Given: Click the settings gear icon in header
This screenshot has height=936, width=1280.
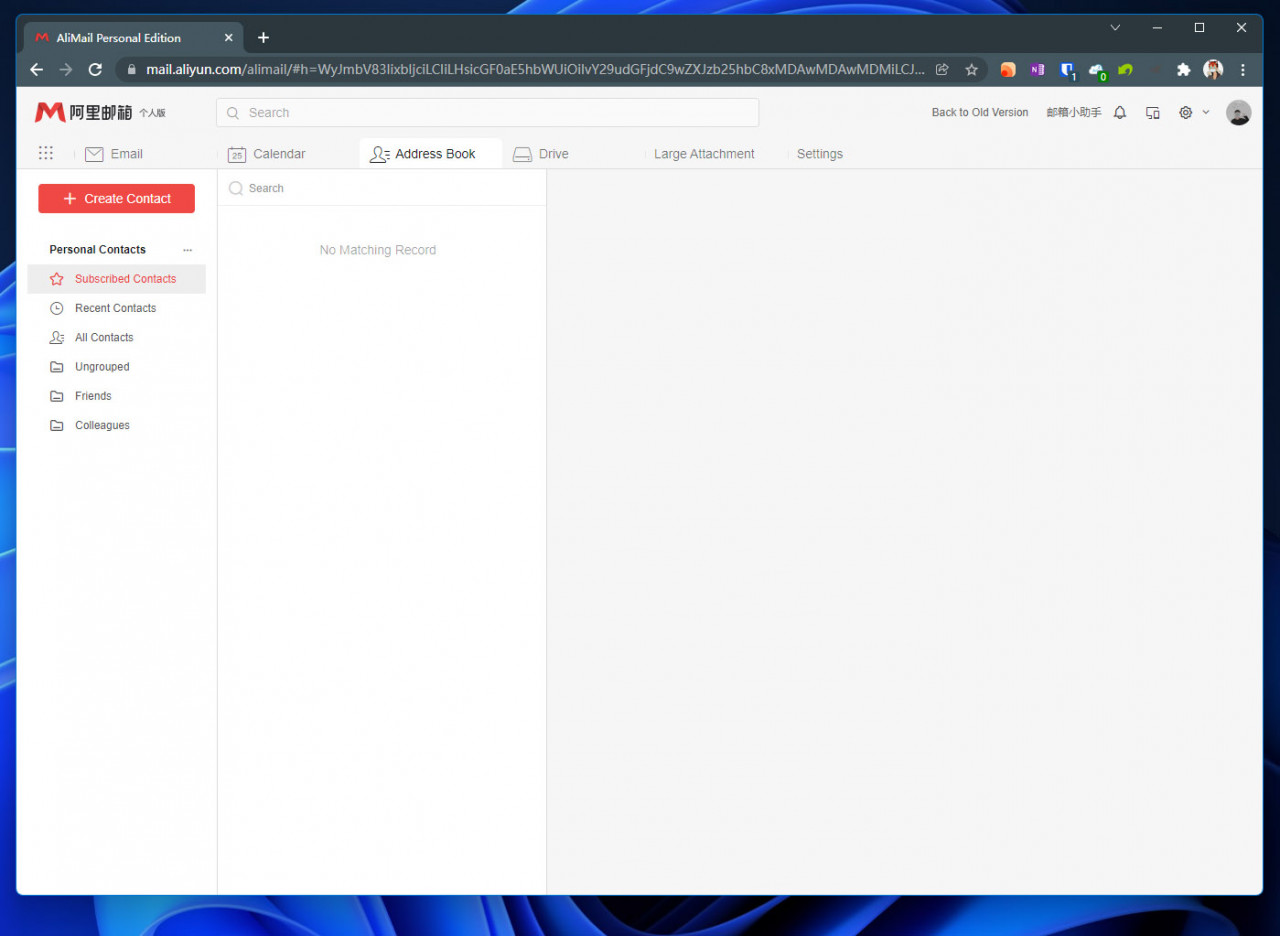Looking at the screenshot, I should point(1185,113).
